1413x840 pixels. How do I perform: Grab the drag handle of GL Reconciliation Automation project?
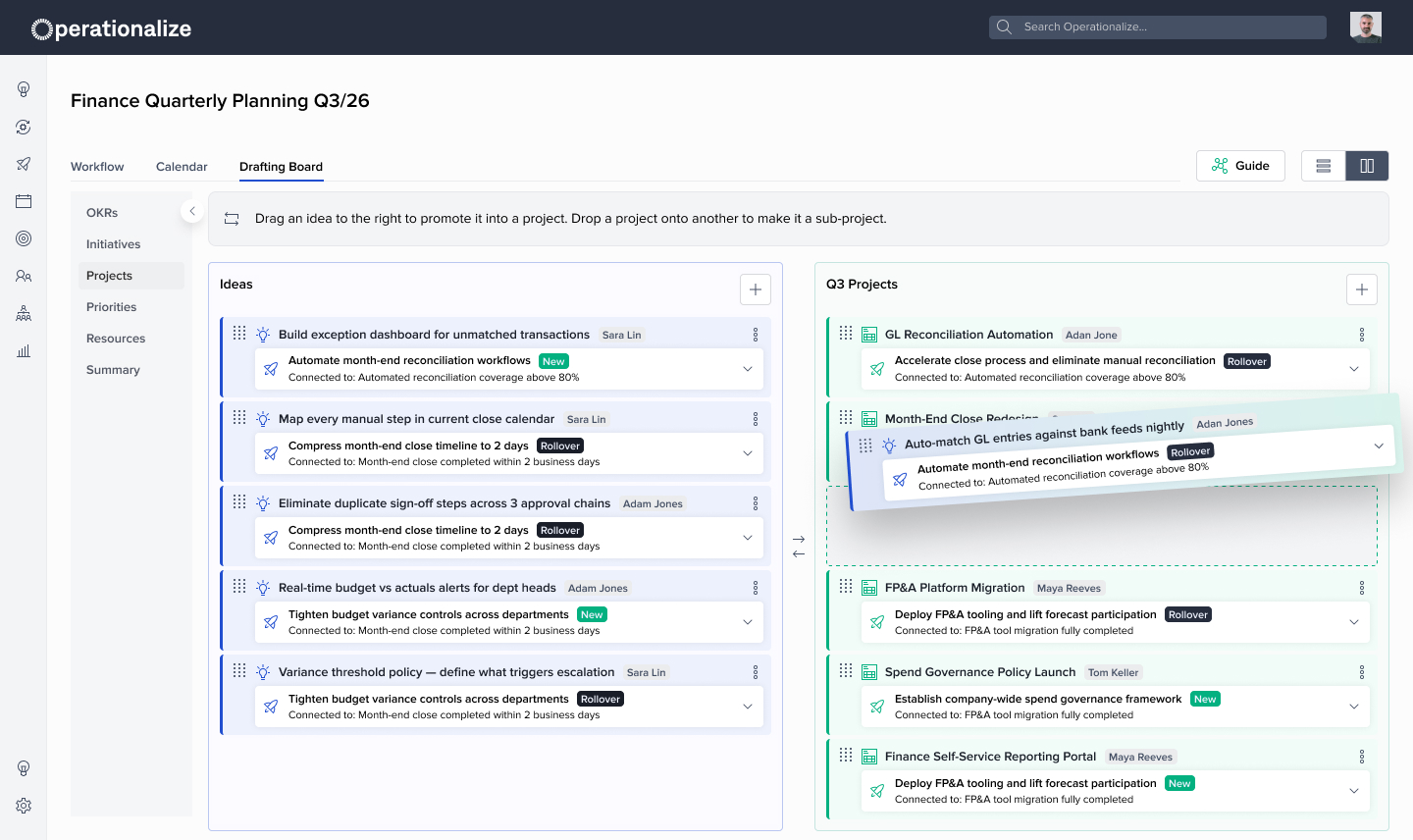pos(846,333)
